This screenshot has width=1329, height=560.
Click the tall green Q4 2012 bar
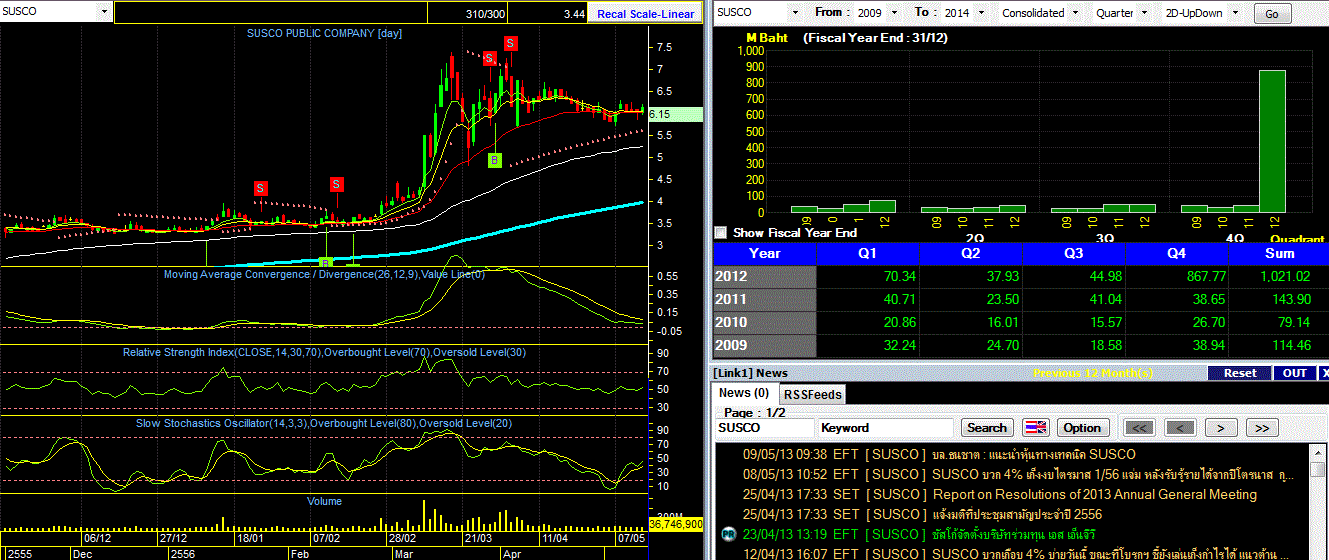click(1272, 141)
